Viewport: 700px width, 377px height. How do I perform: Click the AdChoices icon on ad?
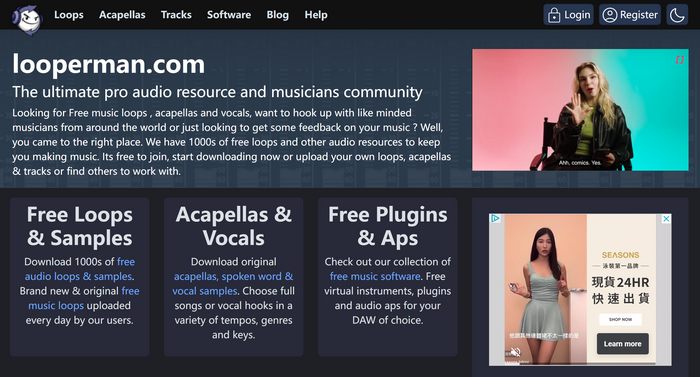(x=495, y=218)
